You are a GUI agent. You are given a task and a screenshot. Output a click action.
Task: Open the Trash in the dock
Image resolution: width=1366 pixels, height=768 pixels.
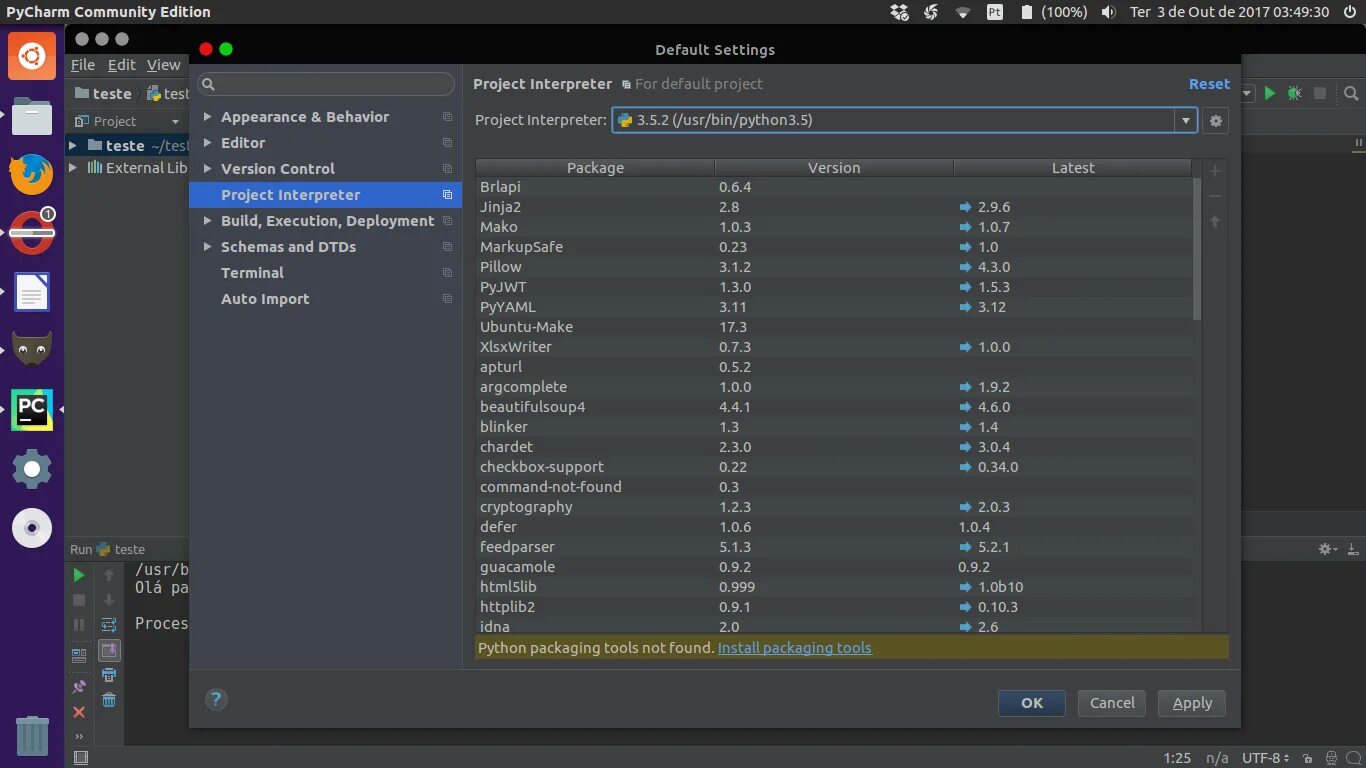coord(31,735)
